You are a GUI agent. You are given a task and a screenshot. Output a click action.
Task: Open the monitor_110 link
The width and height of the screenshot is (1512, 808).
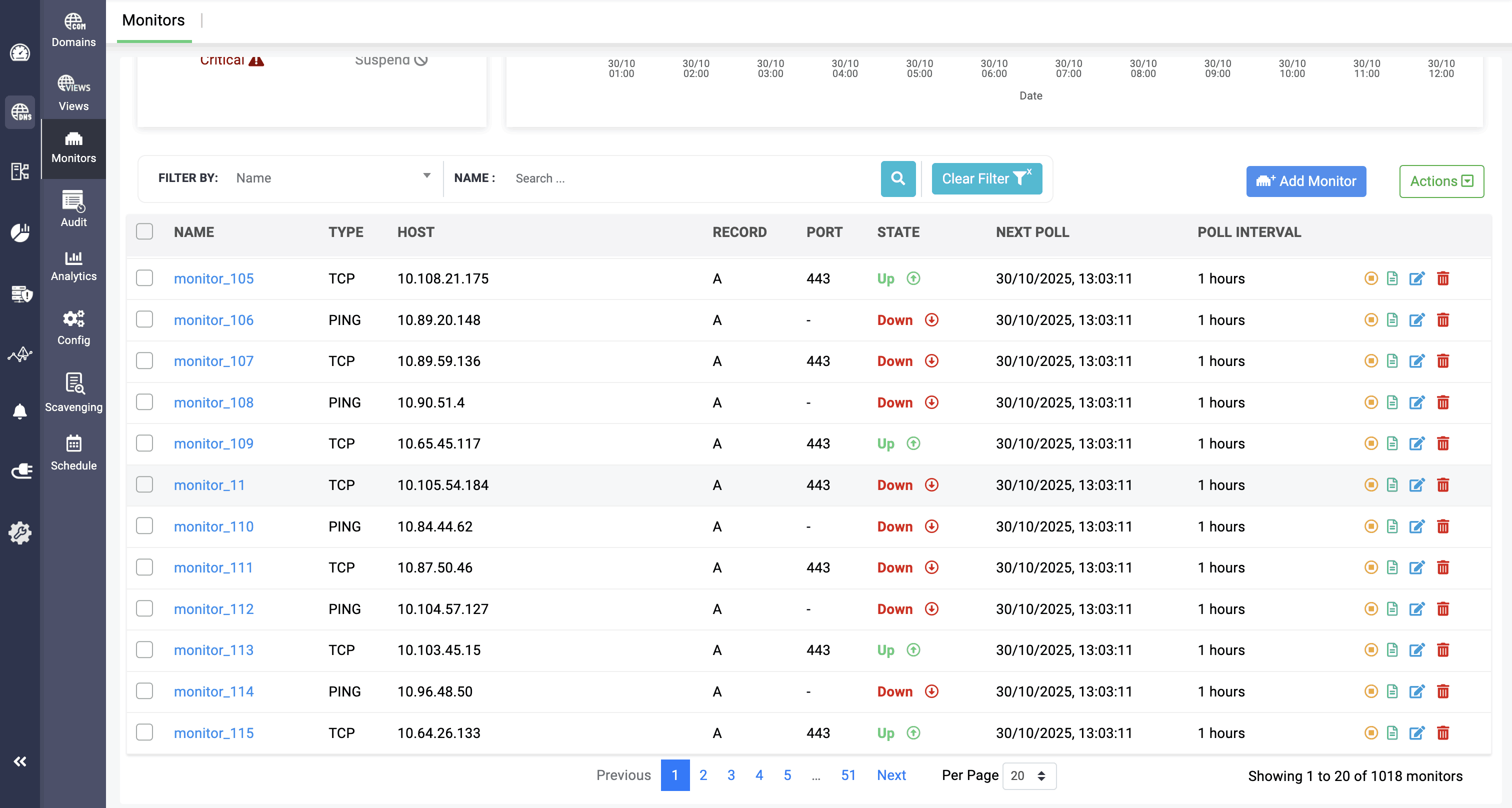(213, 526)
